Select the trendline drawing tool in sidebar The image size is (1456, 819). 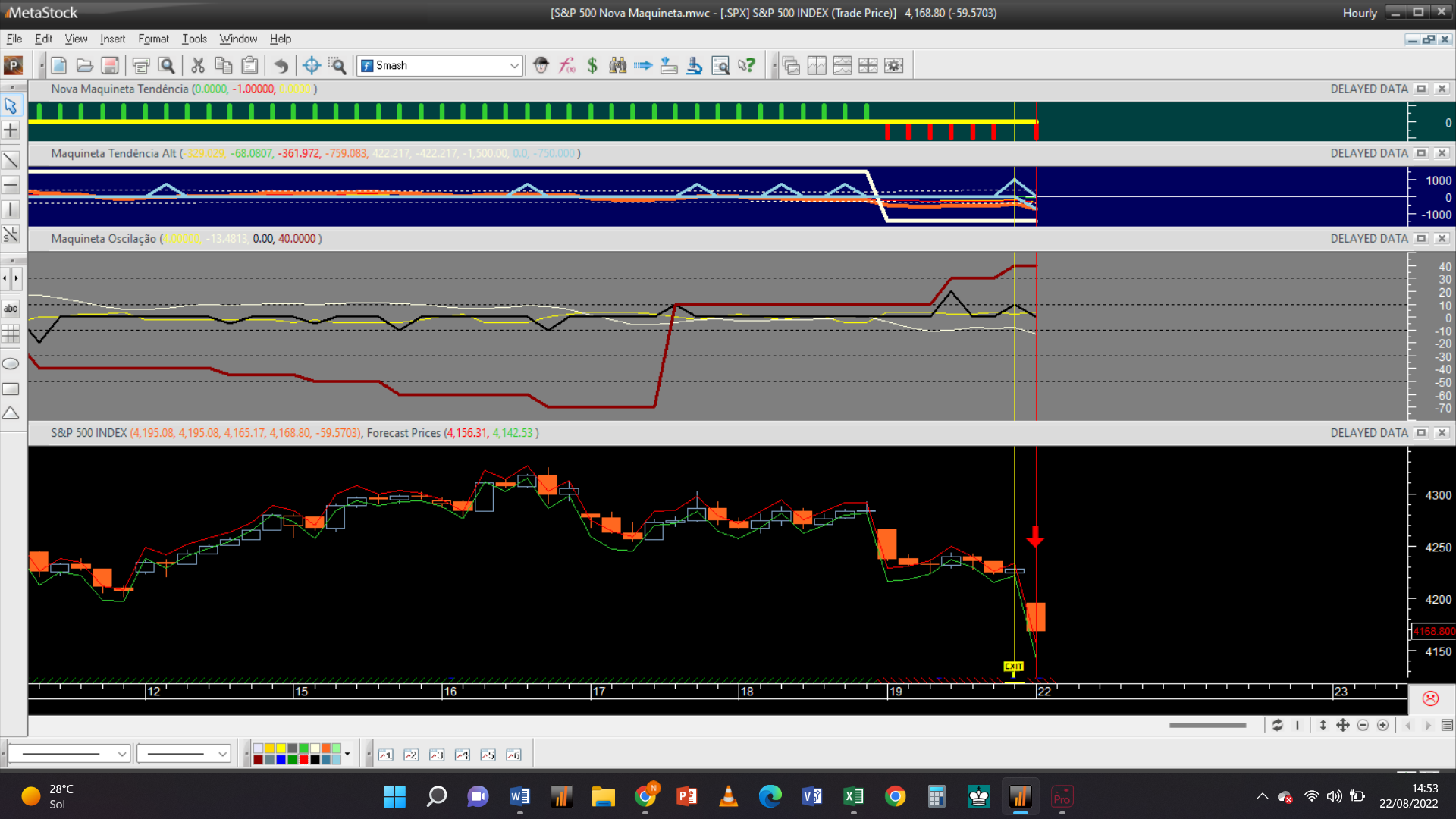tap(11, 159)
